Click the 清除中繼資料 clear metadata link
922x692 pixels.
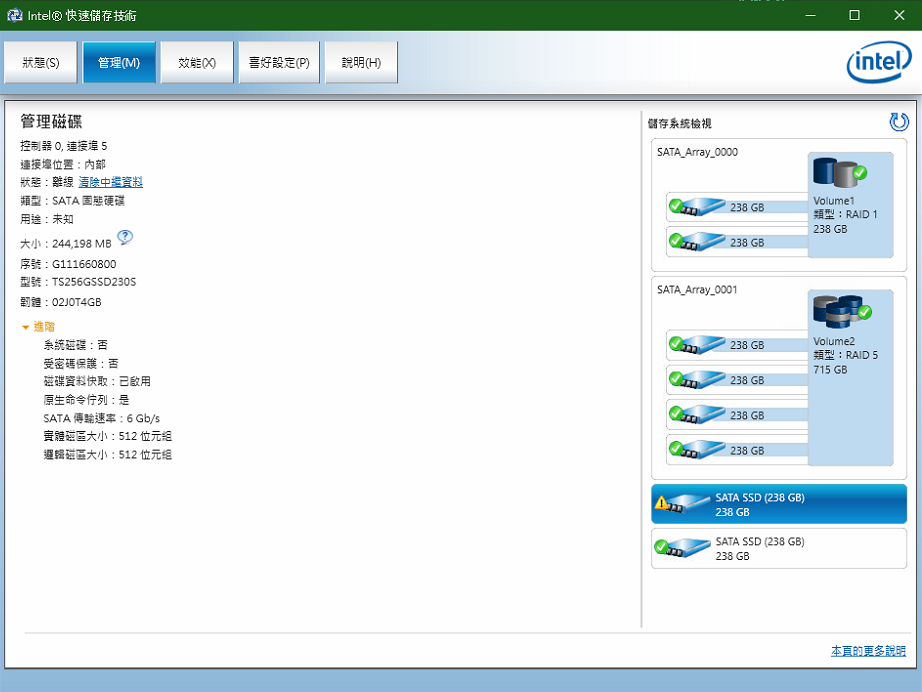[111, 182]
